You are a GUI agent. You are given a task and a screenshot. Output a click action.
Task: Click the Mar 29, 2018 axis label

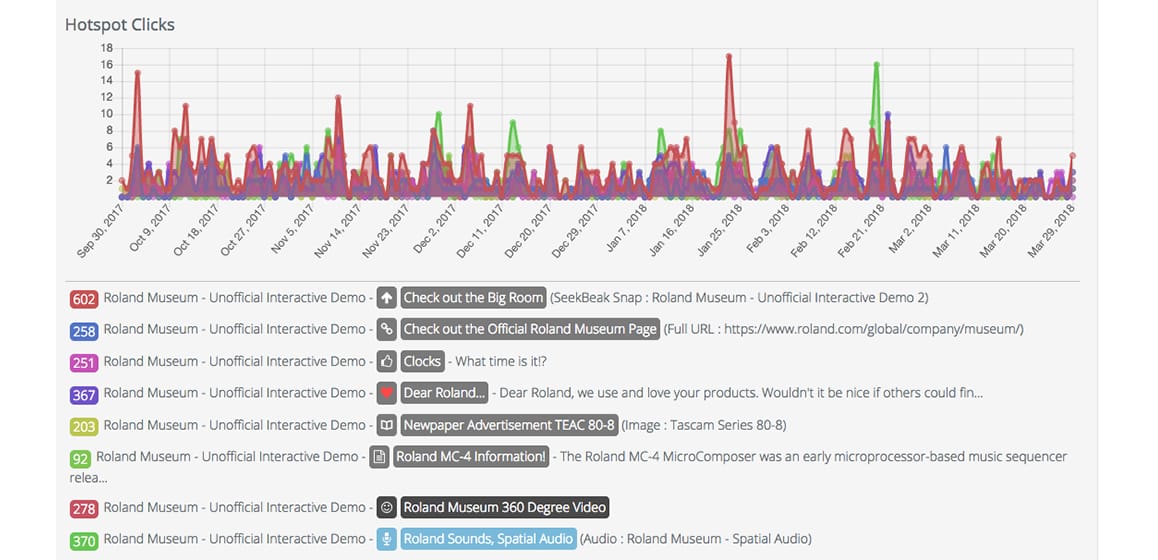pos(1052,230)
